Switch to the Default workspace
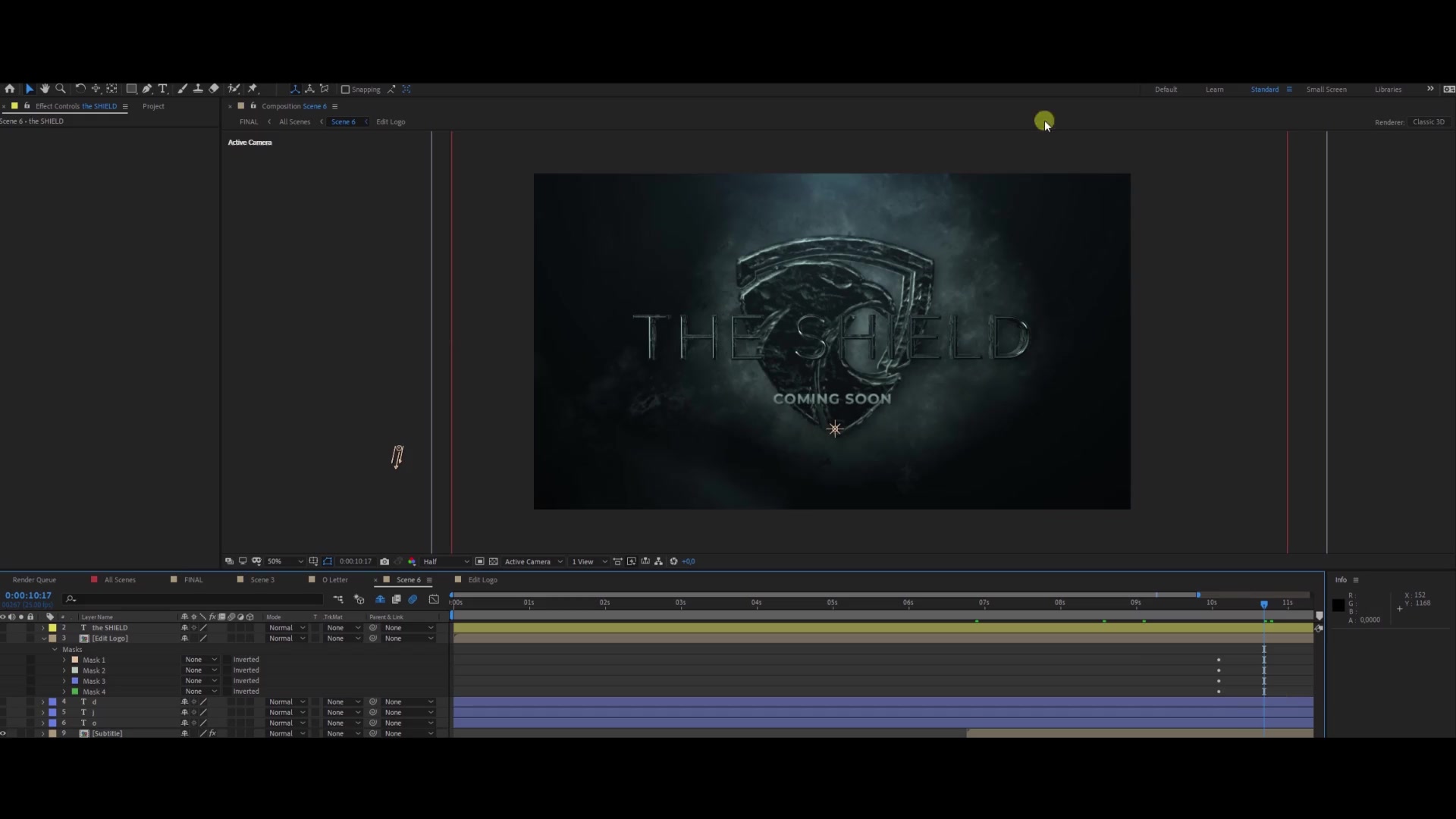 click(1166, 89)
